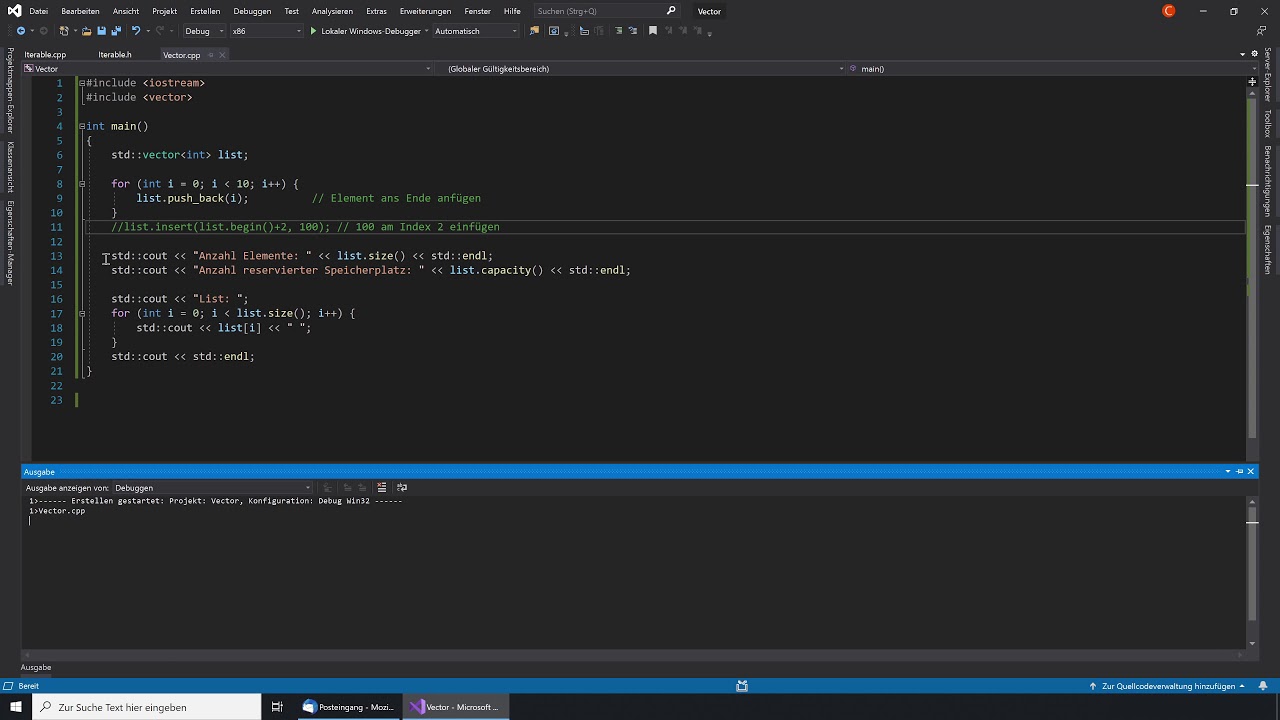The image size is (1280, 720).
Task: Open the Debuggen menu
Action: pyautogui.click(x=252, y=11)
